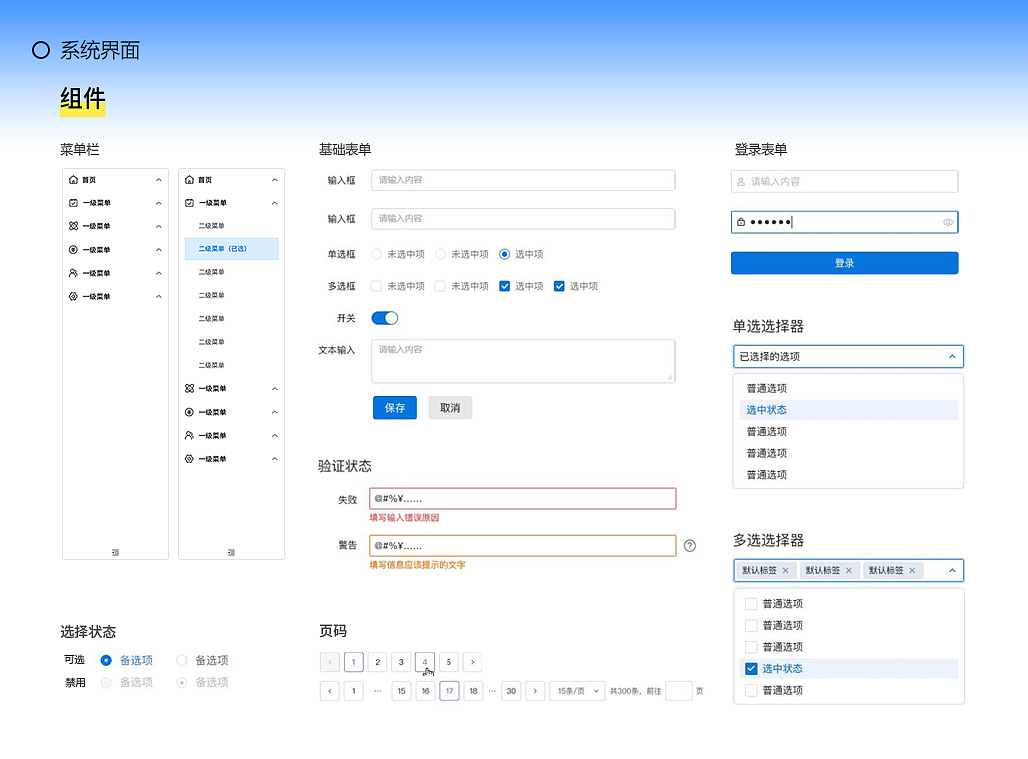Screen dimensions: 1028x759
Task: Click the 文本输入 textarea
Action: (523, 361)
